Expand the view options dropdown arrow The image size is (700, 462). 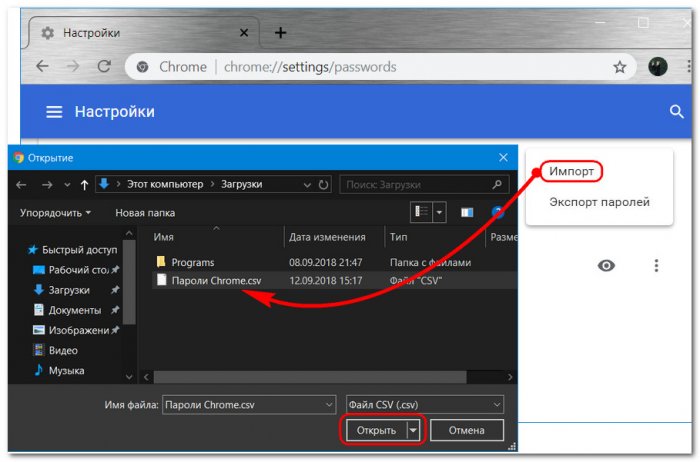439,212
